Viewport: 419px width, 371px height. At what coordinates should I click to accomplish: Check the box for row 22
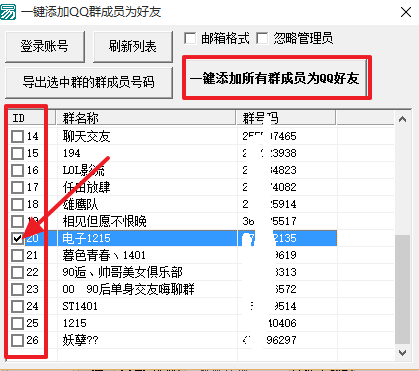(x=17, y=272)
